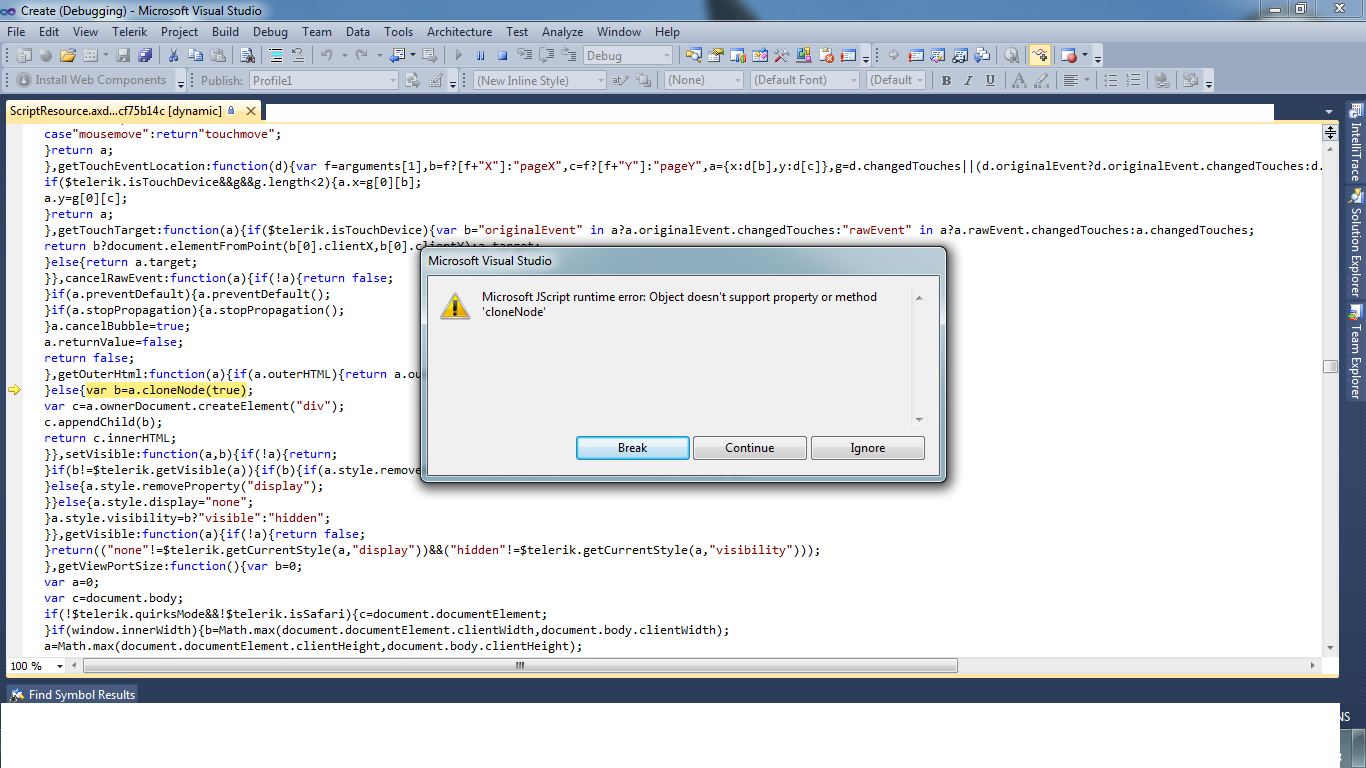Open the Find Symbol Results tab
The width and height of the screenshot is (1366, 768).
(x=73, y=695)
